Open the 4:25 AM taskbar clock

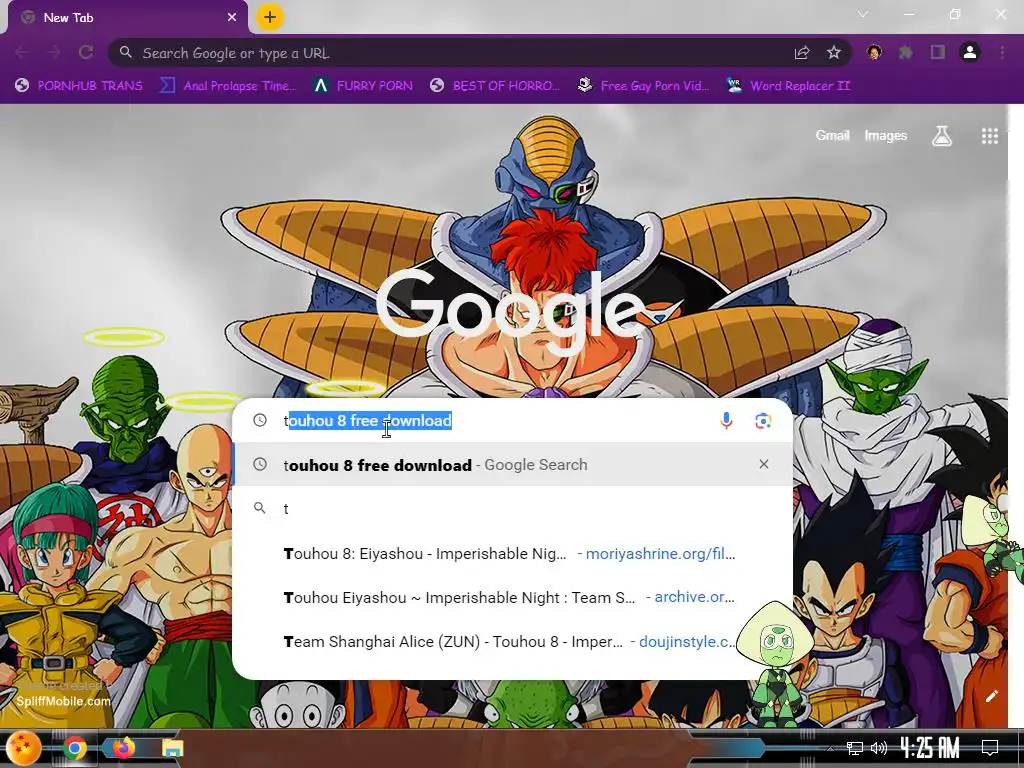click(x=930, y=748)
